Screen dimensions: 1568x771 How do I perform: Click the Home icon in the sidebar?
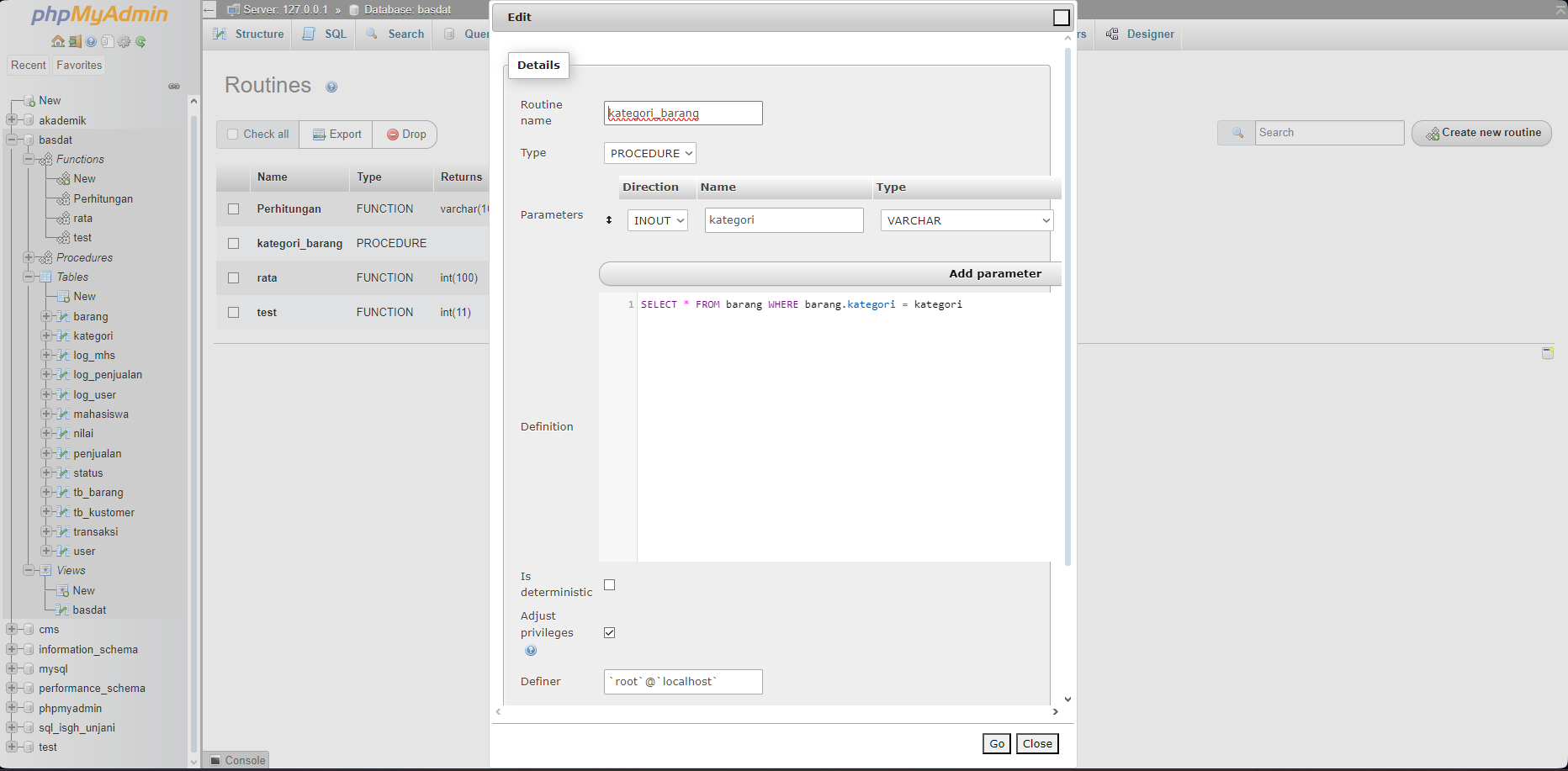(x=57, y=41)
